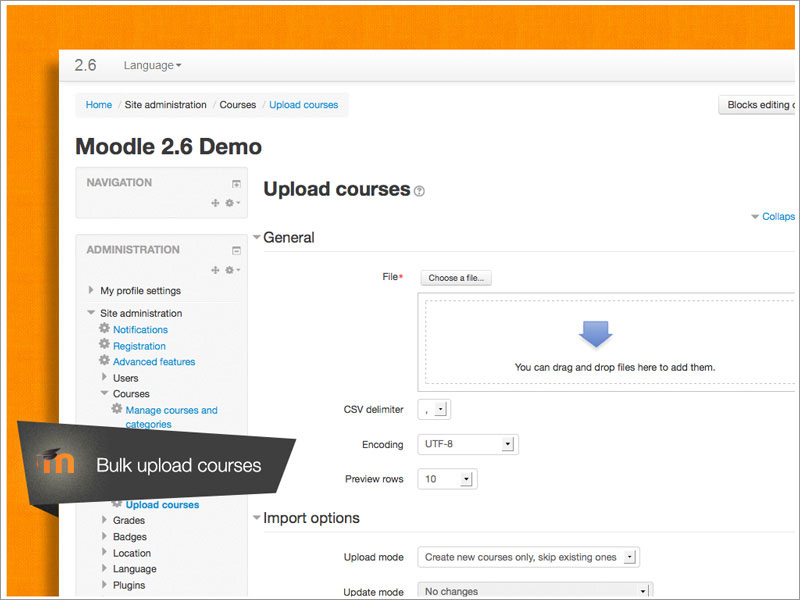Open the Upload mode dropdown
Image resolution: width=800 pixels, height=600 pixels.
coord(528,557)
